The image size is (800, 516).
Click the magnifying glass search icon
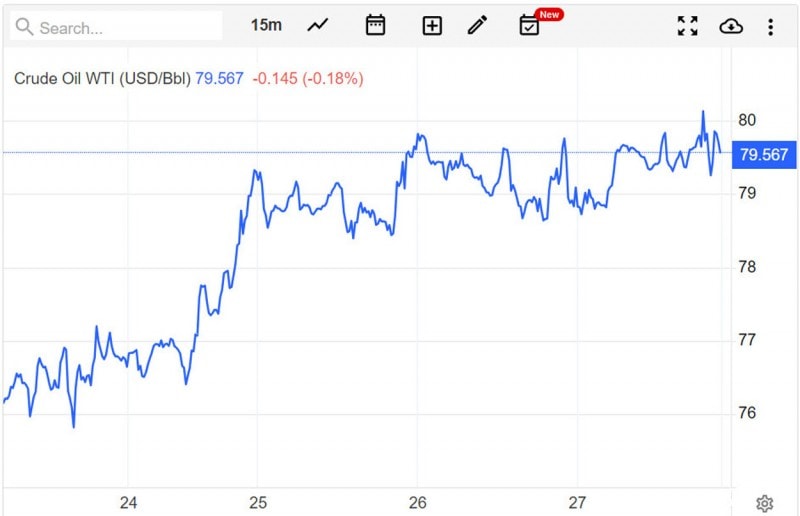[x=24, y=27]
